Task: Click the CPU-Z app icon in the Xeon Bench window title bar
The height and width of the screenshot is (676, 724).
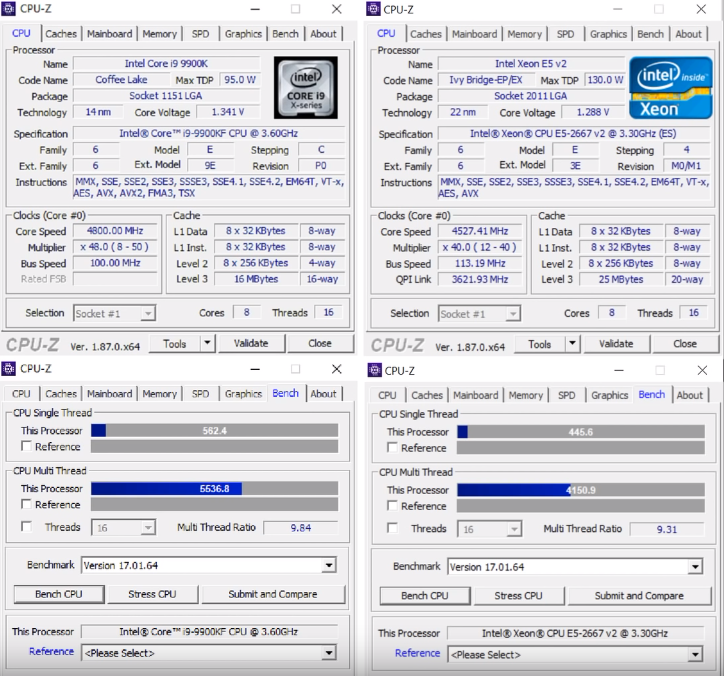Action: pos(374,370)
